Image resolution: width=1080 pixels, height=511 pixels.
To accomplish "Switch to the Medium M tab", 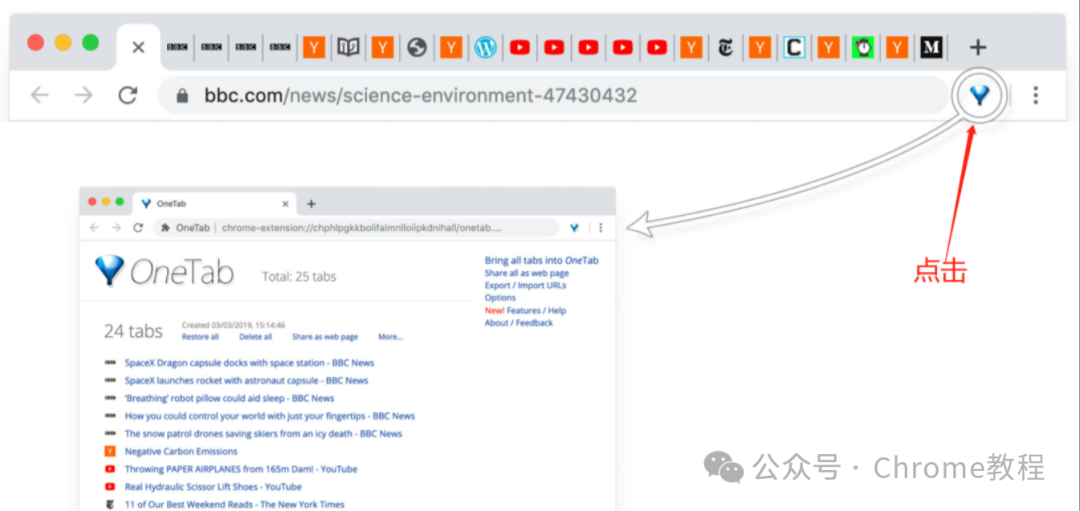I will tap(931, 48).
